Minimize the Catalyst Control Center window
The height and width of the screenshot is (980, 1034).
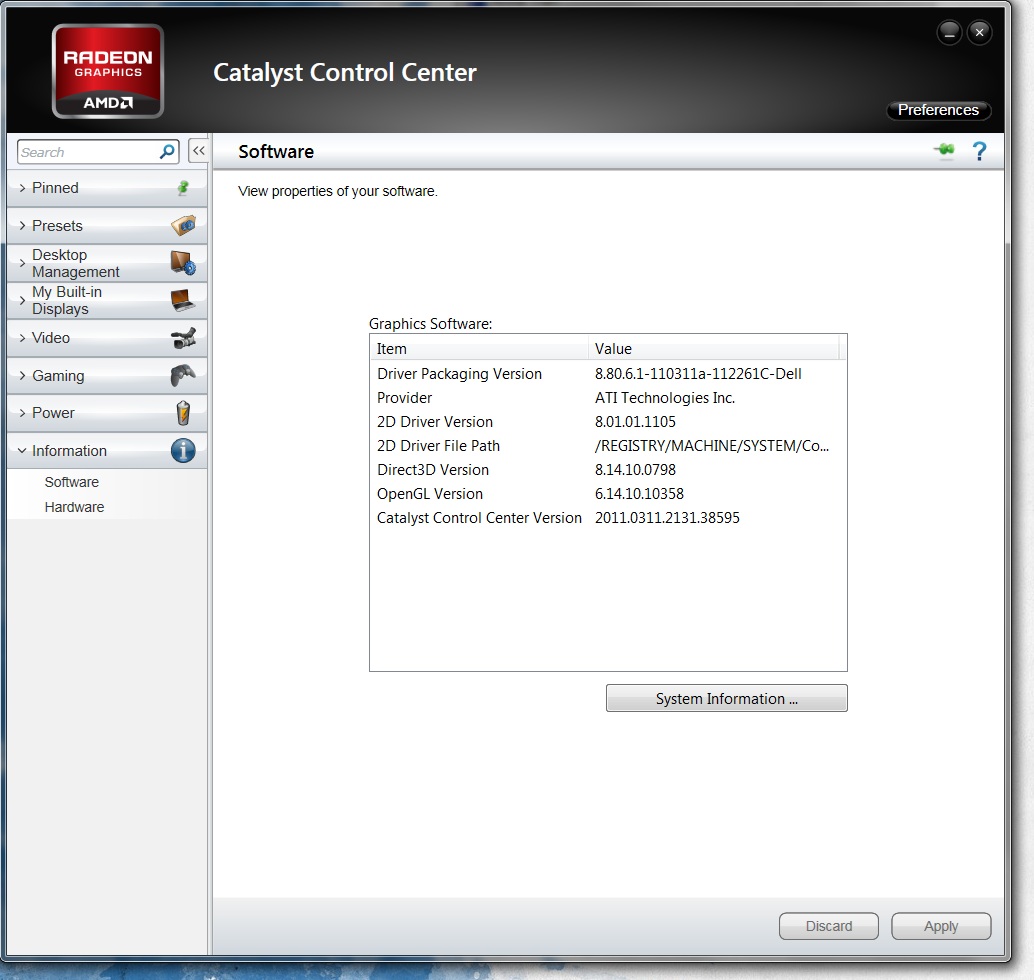949,32
